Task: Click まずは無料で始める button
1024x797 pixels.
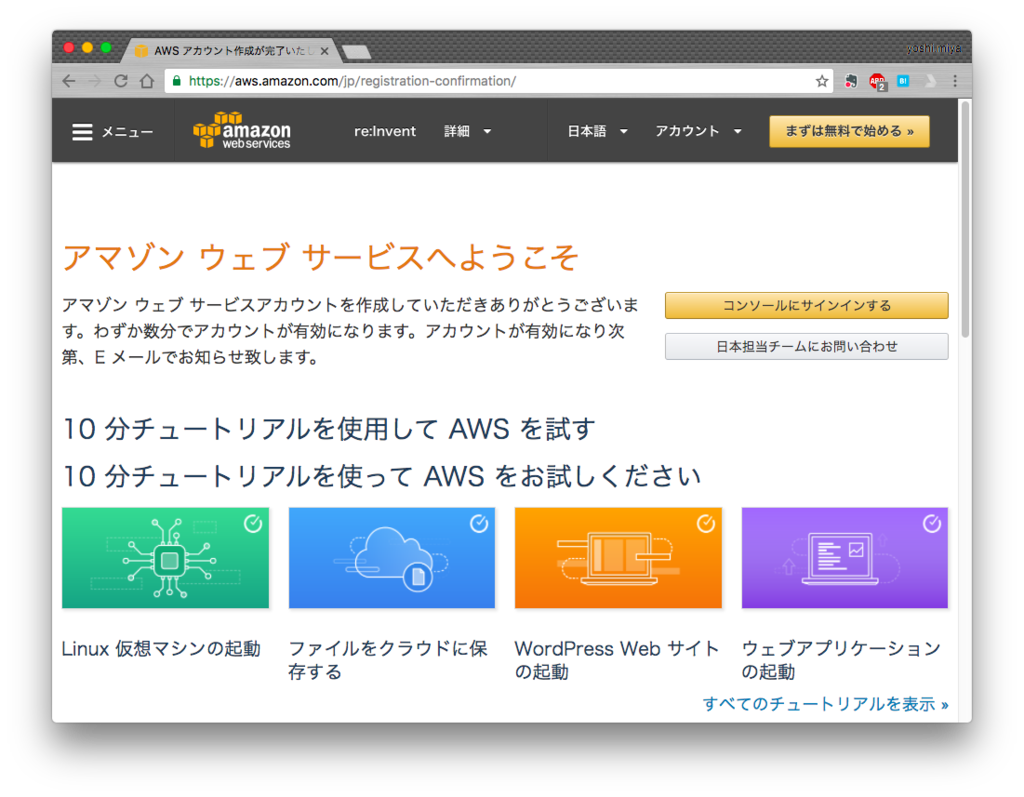Action: [849, 131]
